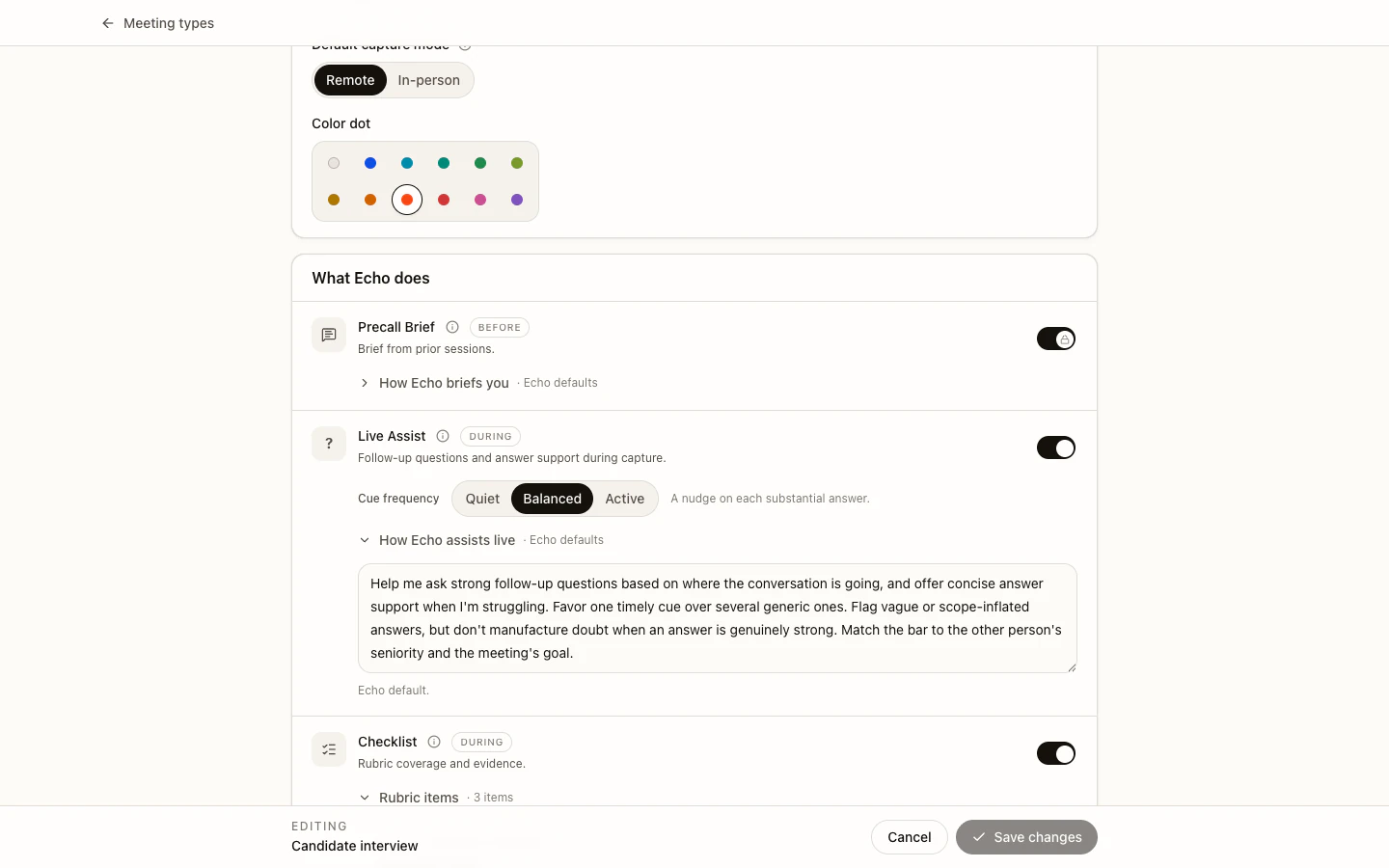
Task: Pick the purple color dot
Action: [x=517, y=200]
